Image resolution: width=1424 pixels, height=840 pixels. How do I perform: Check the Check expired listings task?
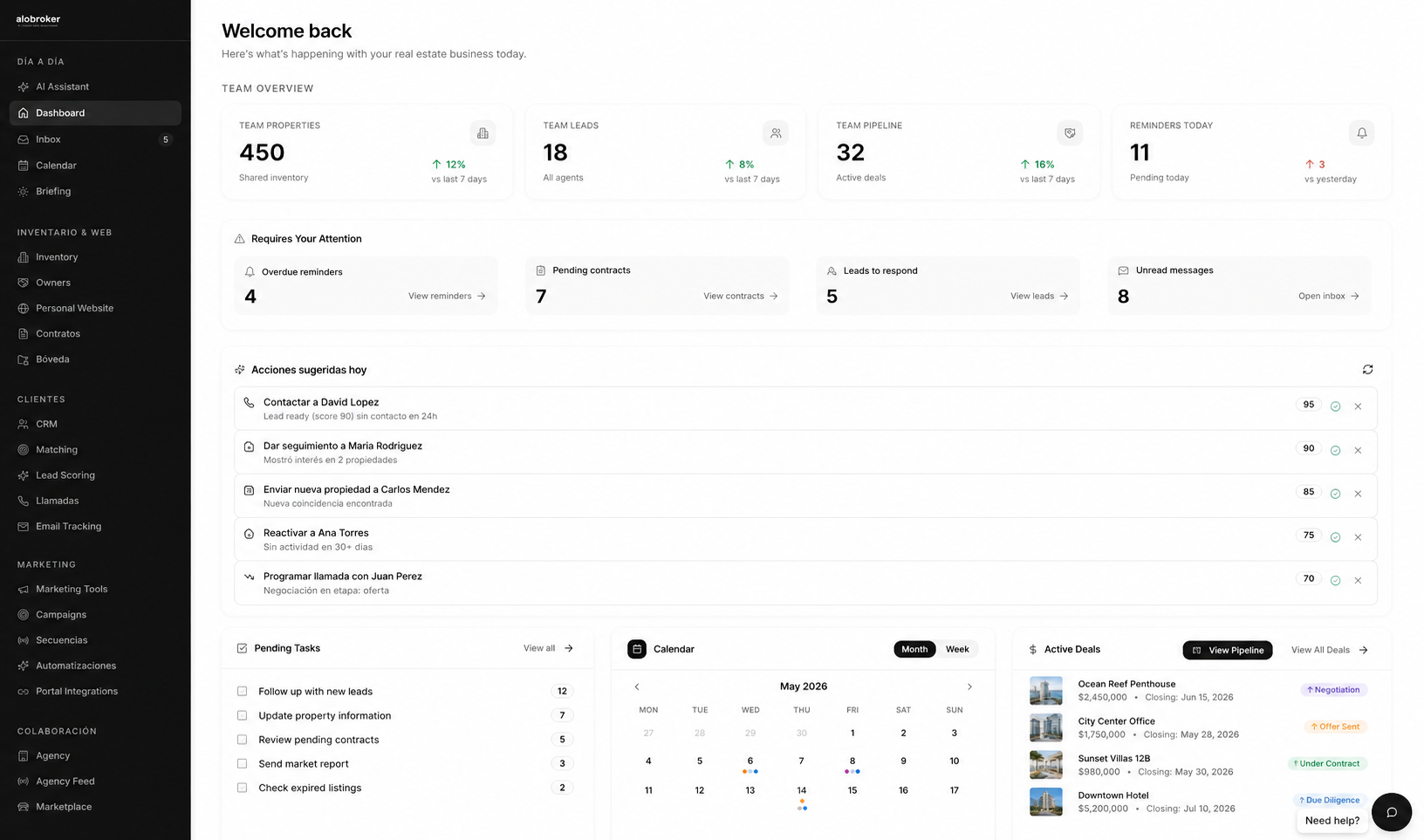coord(242,788)
